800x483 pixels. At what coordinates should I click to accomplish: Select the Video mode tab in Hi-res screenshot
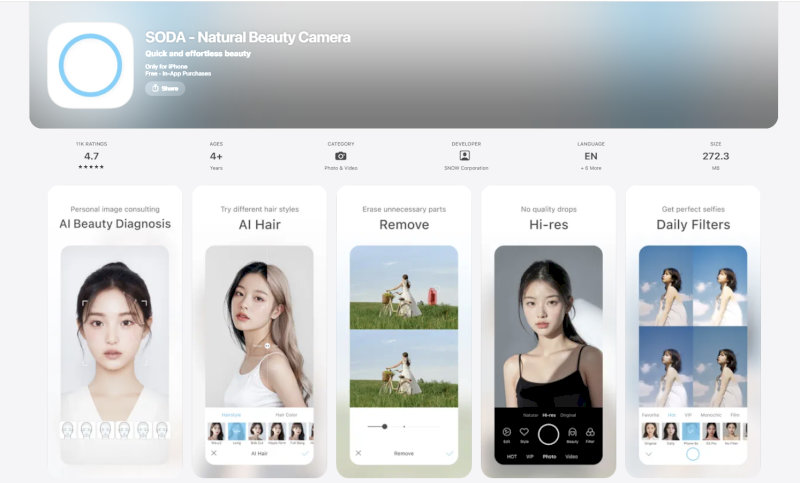[571, 456]
